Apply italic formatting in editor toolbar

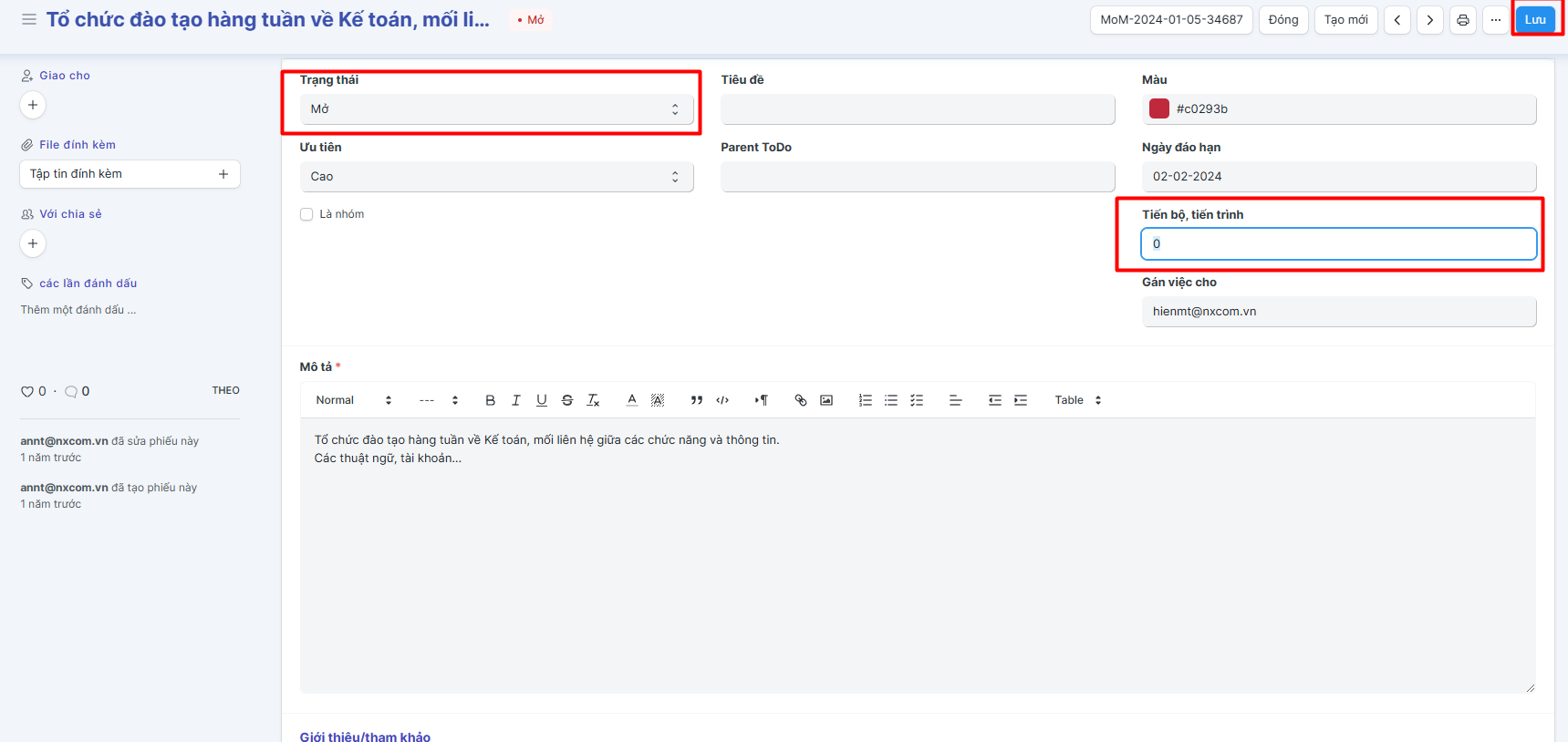pos(515,400)
